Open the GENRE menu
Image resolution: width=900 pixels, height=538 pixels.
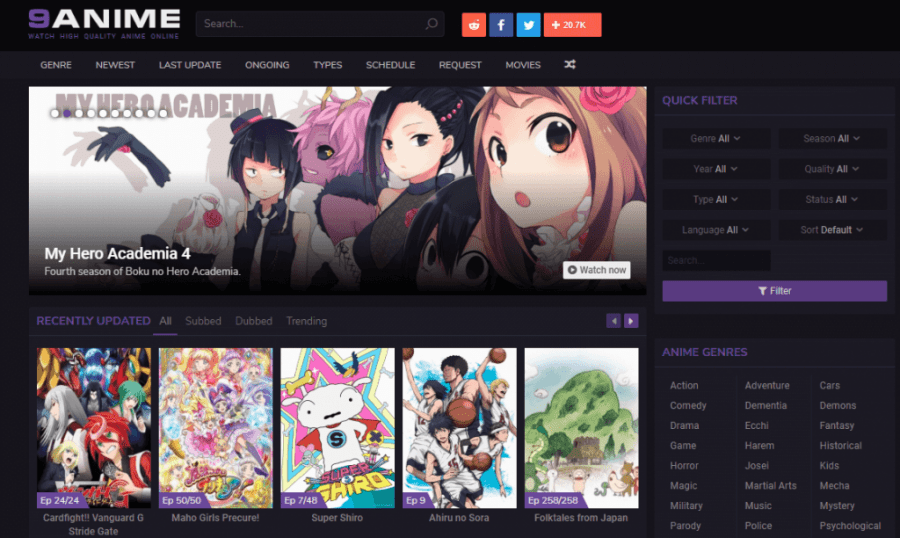56,65
